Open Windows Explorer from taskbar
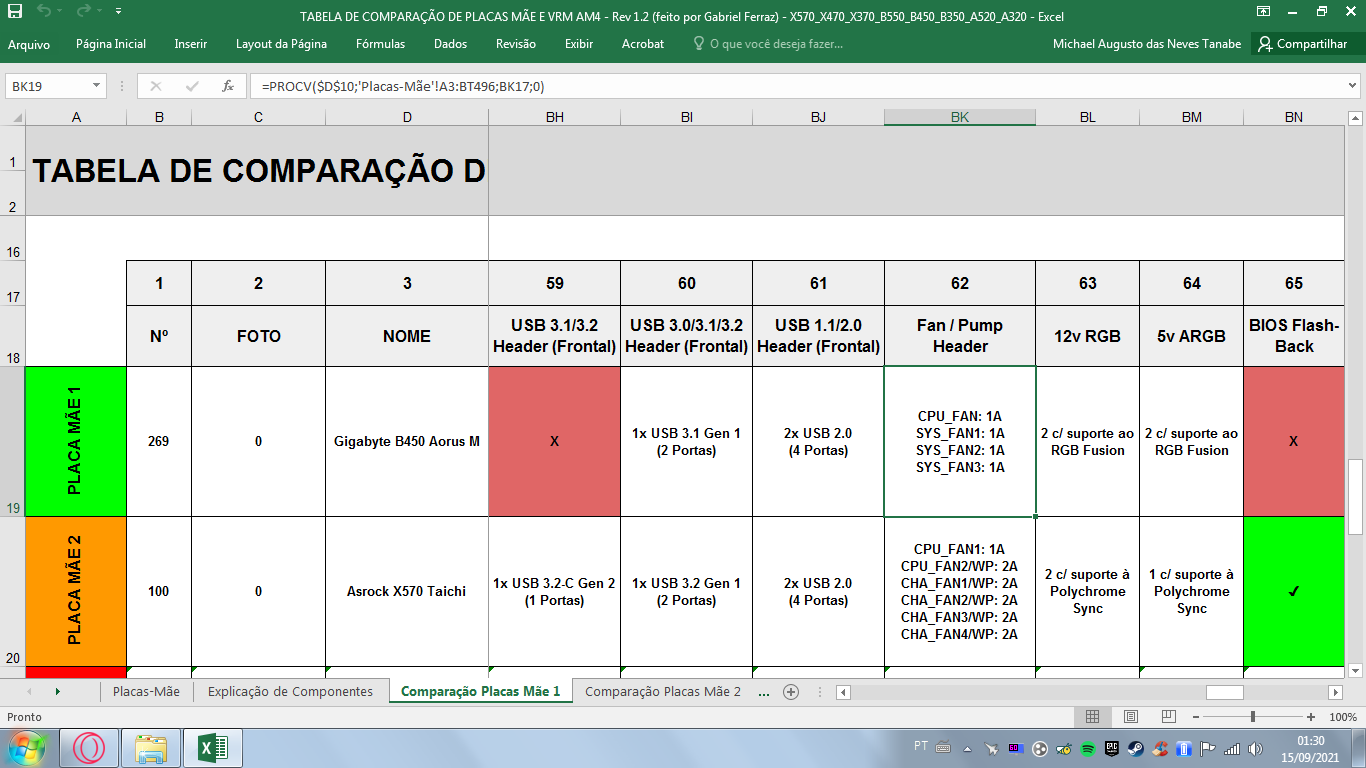The height and width of the screenshot is (768, 1366). pos(151,748)
